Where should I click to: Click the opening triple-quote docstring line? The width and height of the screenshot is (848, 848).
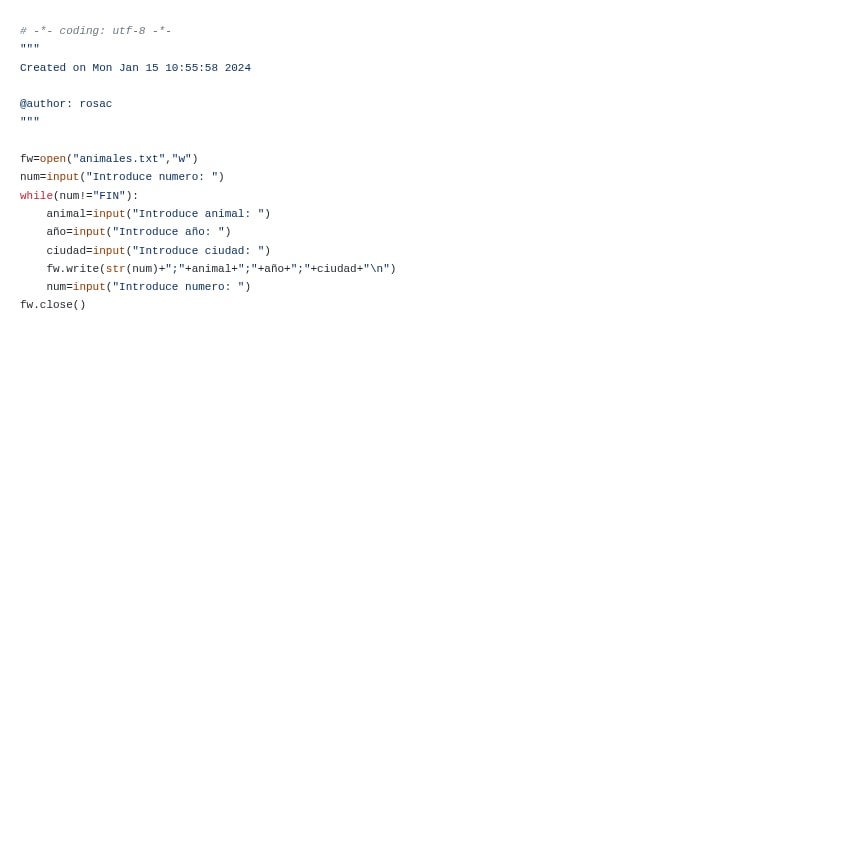[30, 48]
